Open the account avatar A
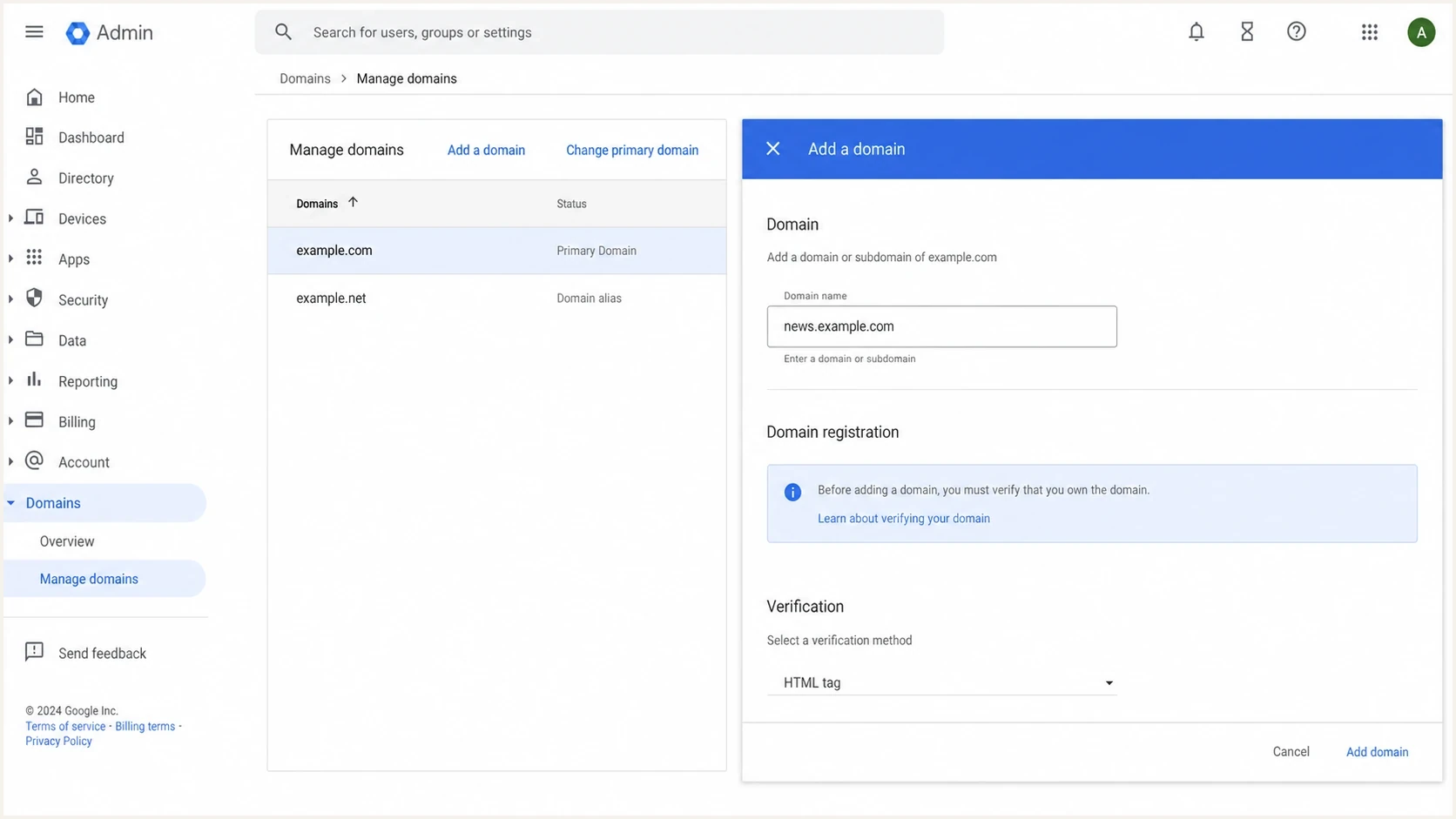This screenshot has width=1456, height=819. tap(1421, 32)
